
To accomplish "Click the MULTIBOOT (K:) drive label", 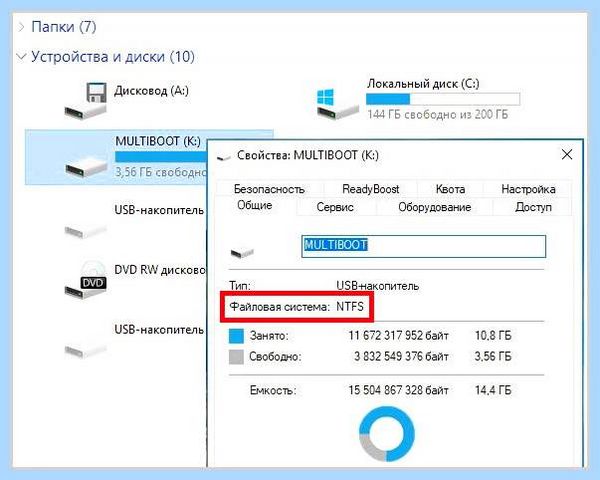I will (x=158, y=141).
